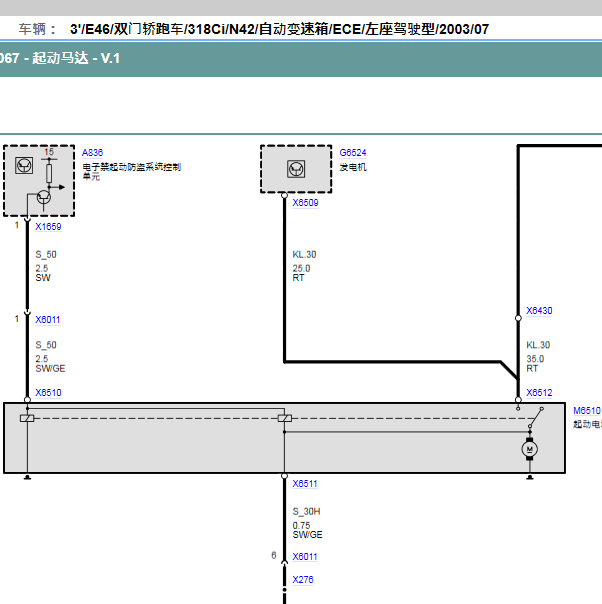Click the round symbol at top-left of A836

tap(25, 163)
